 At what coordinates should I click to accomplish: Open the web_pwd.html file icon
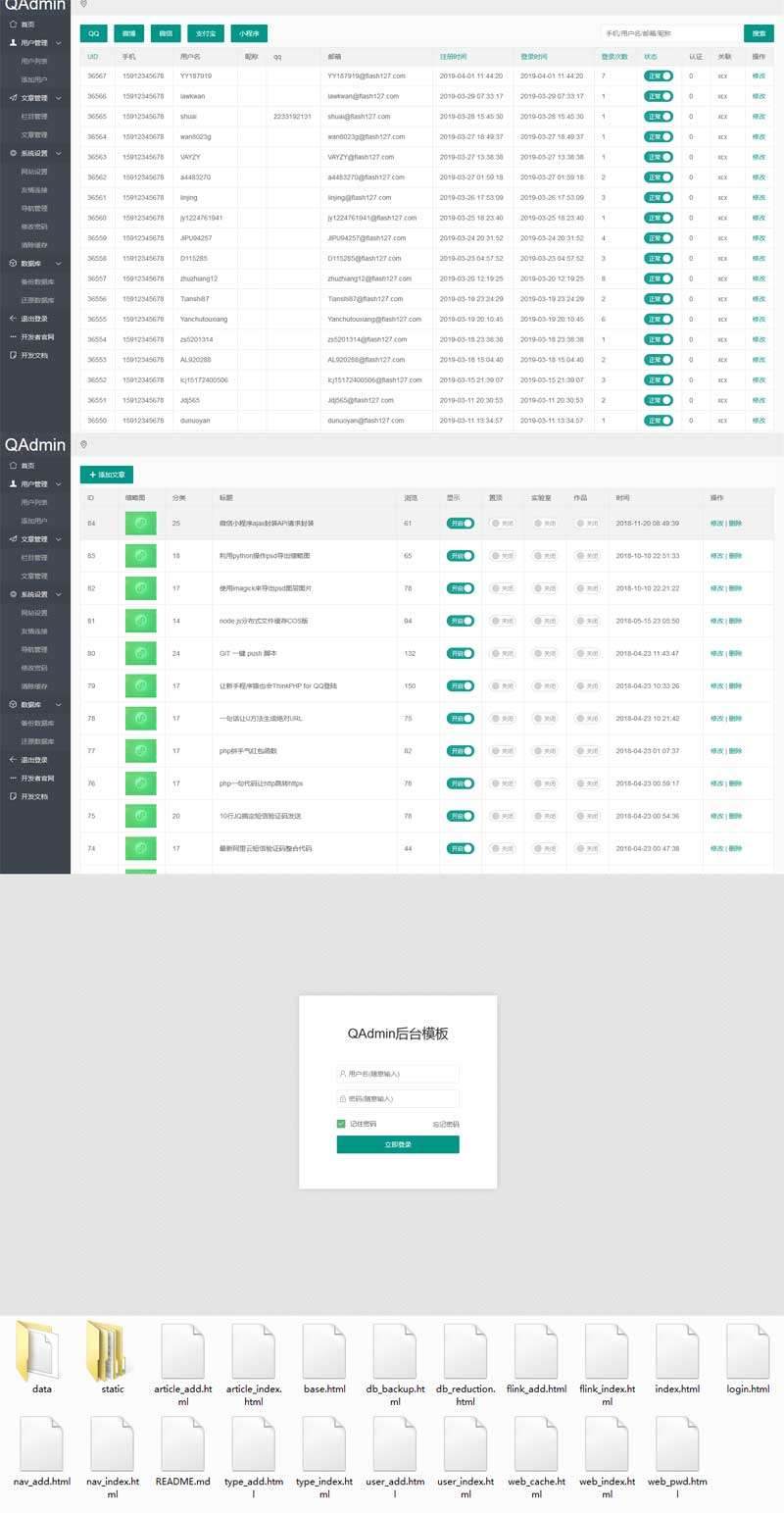pos(677,1444)
